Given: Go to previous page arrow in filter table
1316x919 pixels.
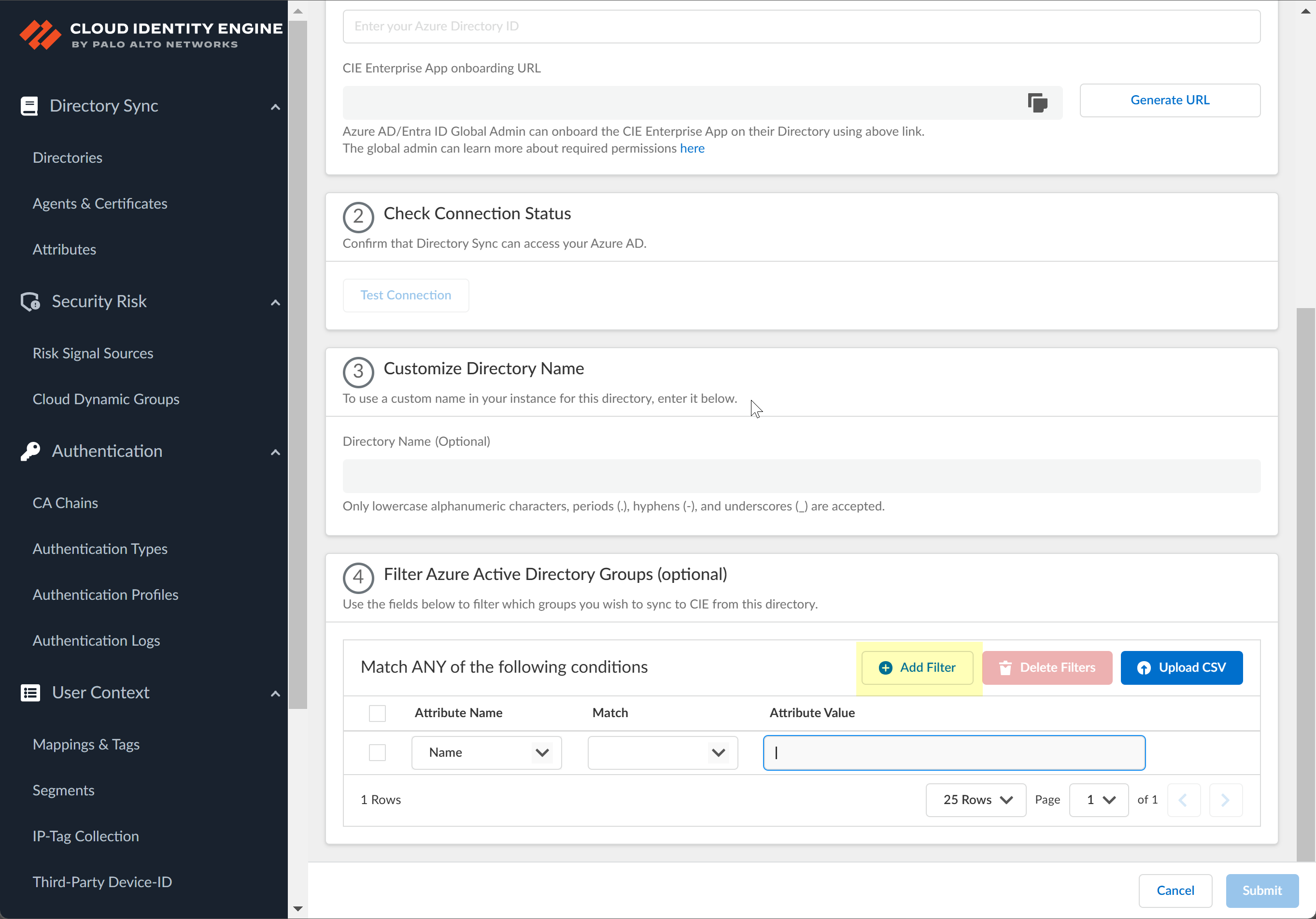Looking at the screenshot, I should (1183, 800).
